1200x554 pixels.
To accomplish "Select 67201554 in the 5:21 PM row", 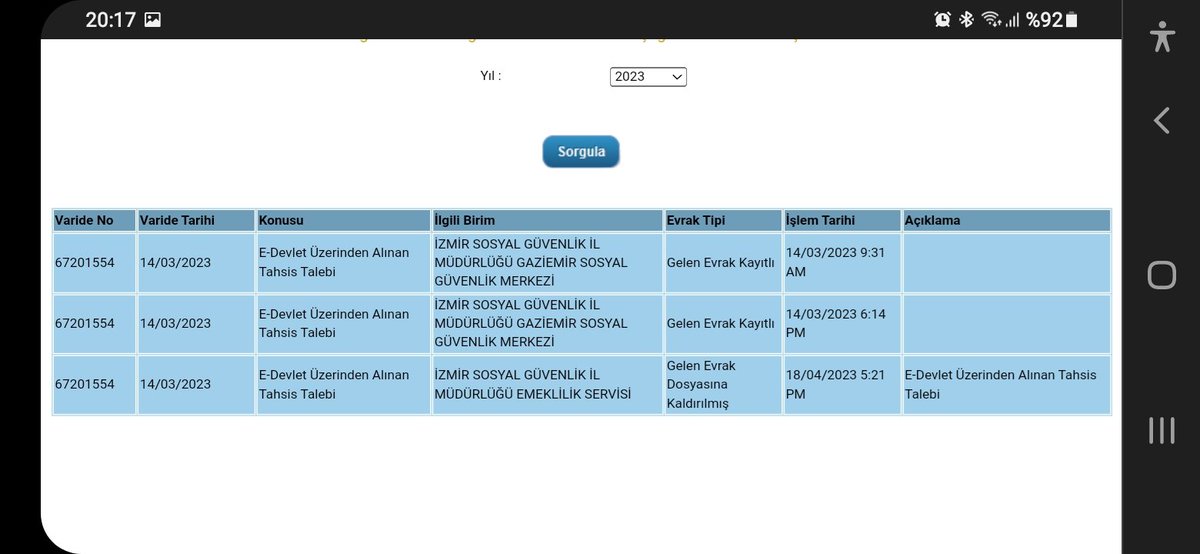I will pos(84,385).
